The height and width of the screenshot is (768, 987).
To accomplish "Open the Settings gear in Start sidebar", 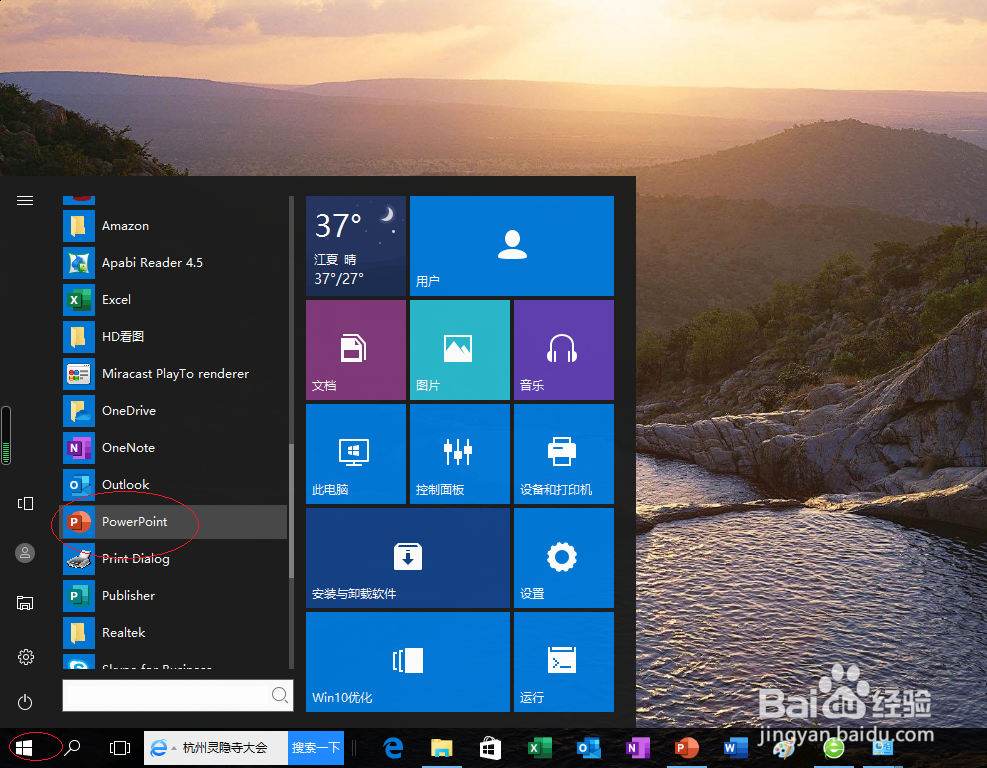I will click(x=25, y=657).
